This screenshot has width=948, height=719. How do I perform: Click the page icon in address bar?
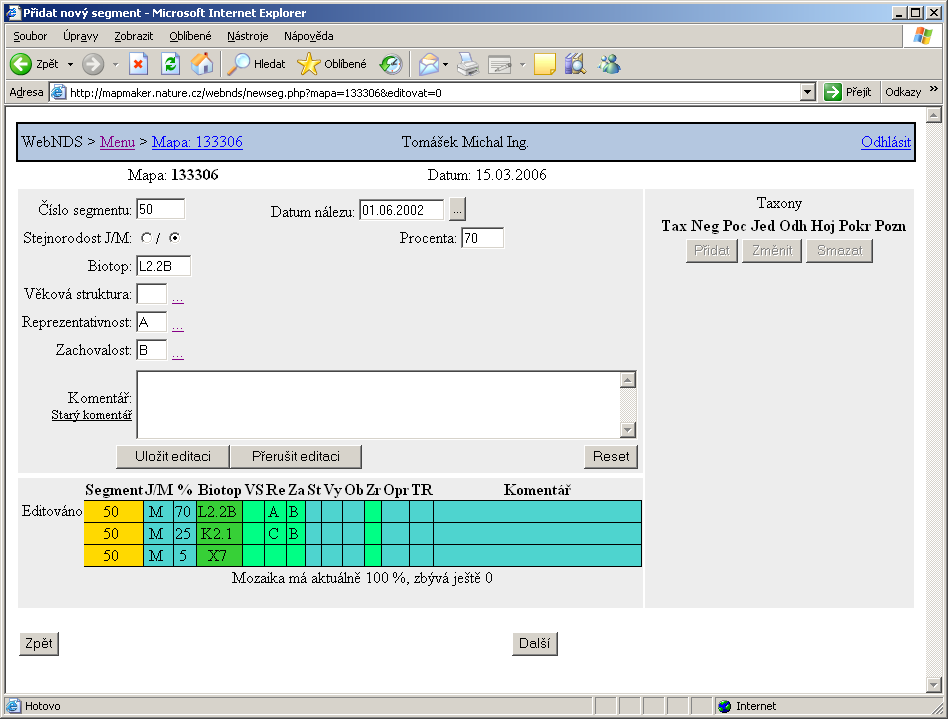58,93
